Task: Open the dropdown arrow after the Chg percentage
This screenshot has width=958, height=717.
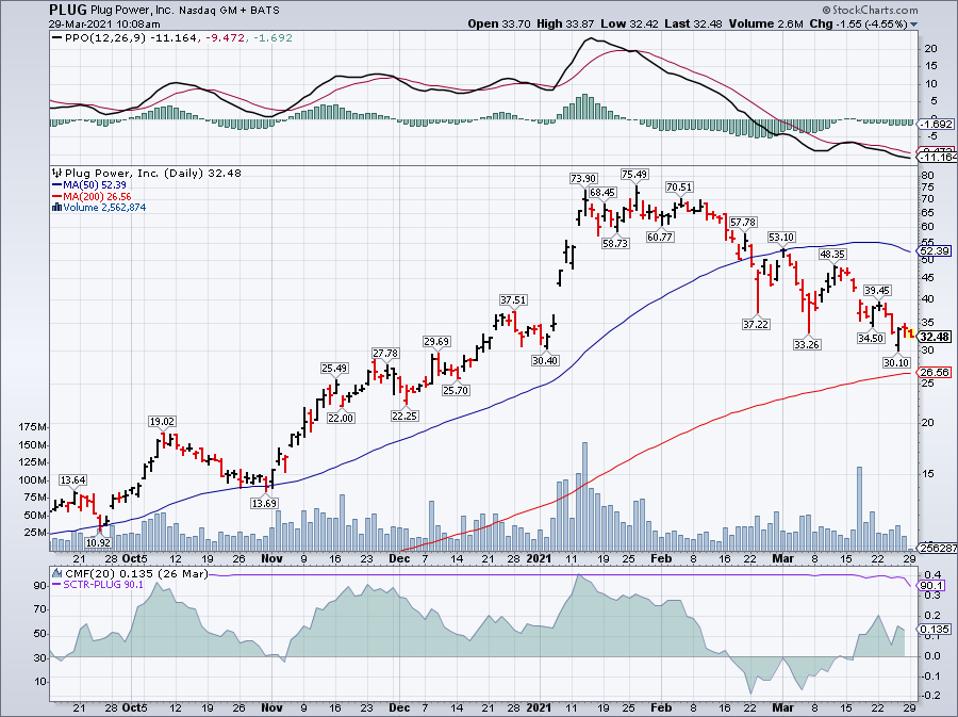Action: coord(914,24)
